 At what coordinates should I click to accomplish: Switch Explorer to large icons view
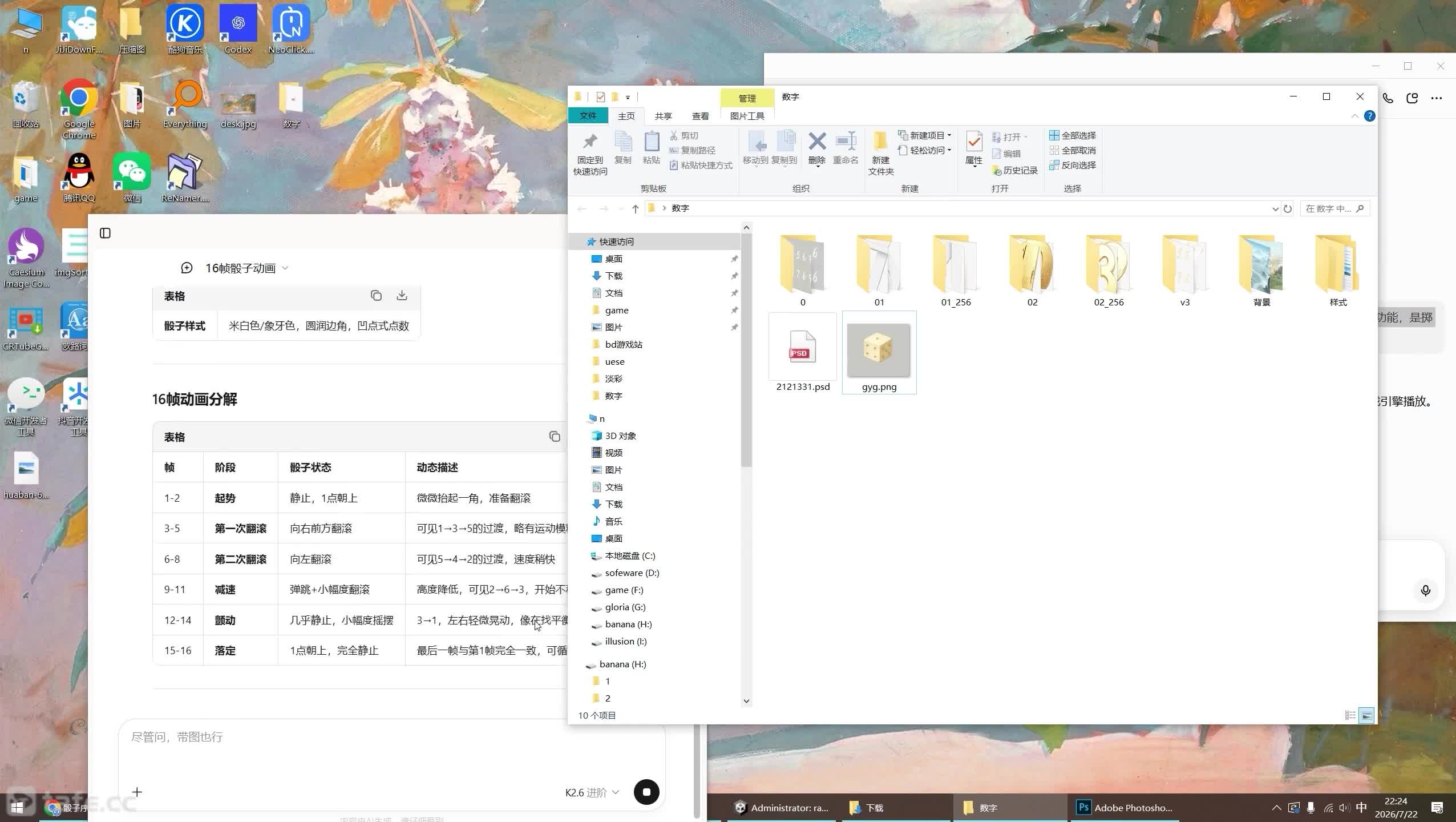(1366, 715)
